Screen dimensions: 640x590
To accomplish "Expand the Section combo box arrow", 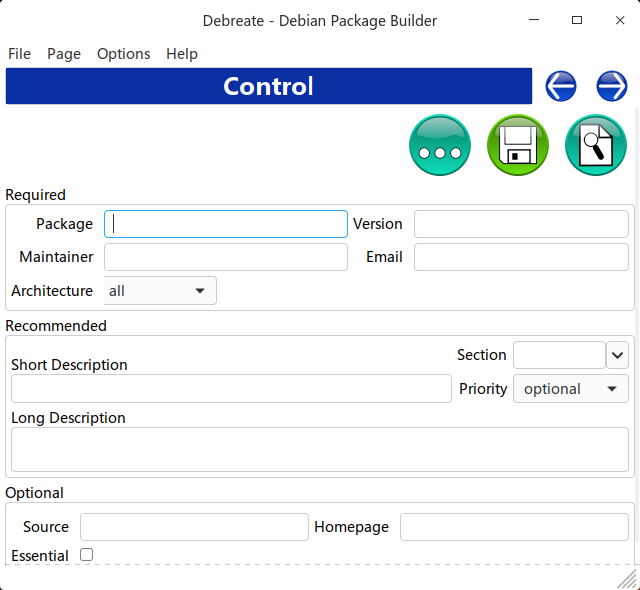I will pos(617,355).
